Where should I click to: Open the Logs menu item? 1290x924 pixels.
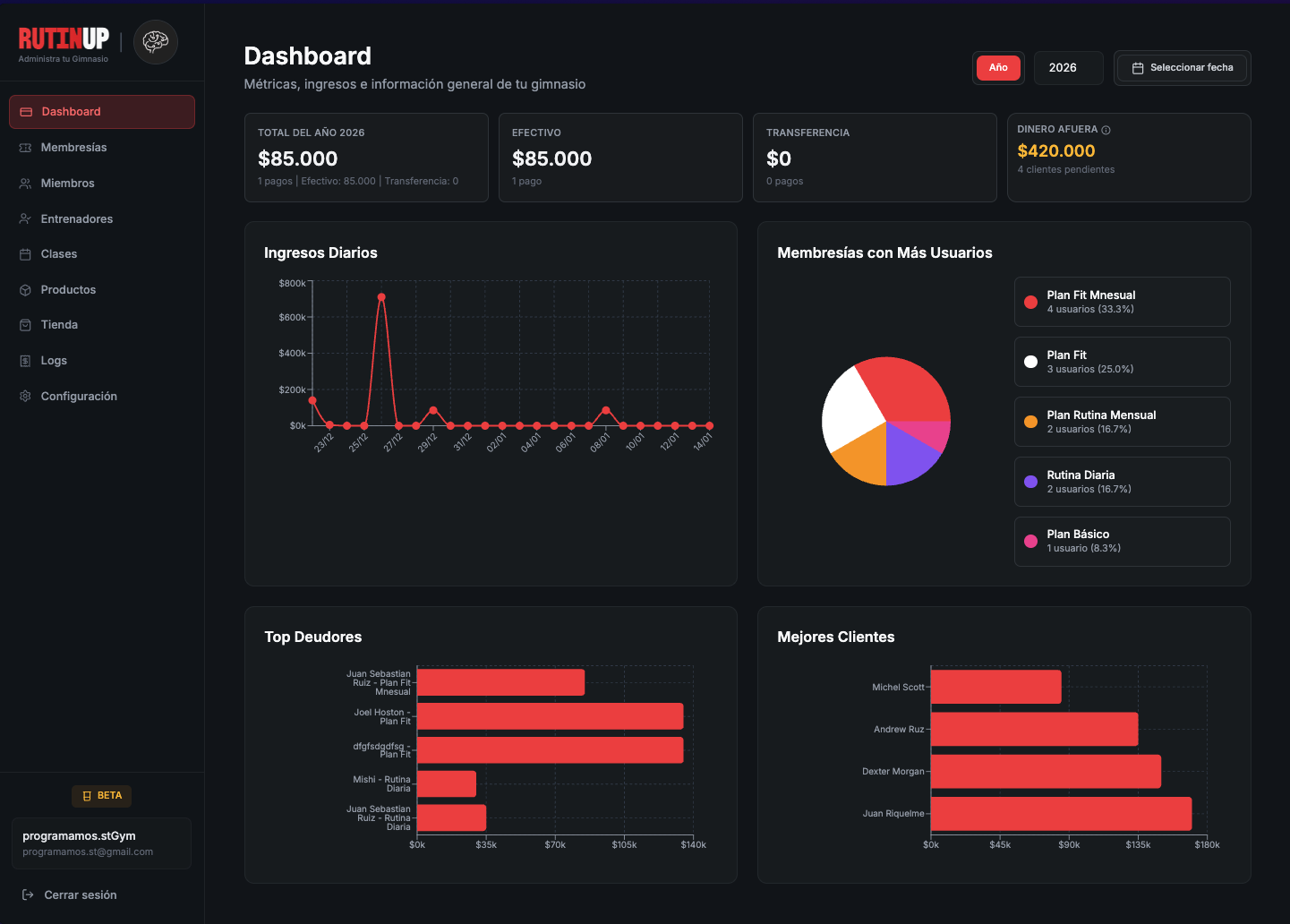(54, 361)
